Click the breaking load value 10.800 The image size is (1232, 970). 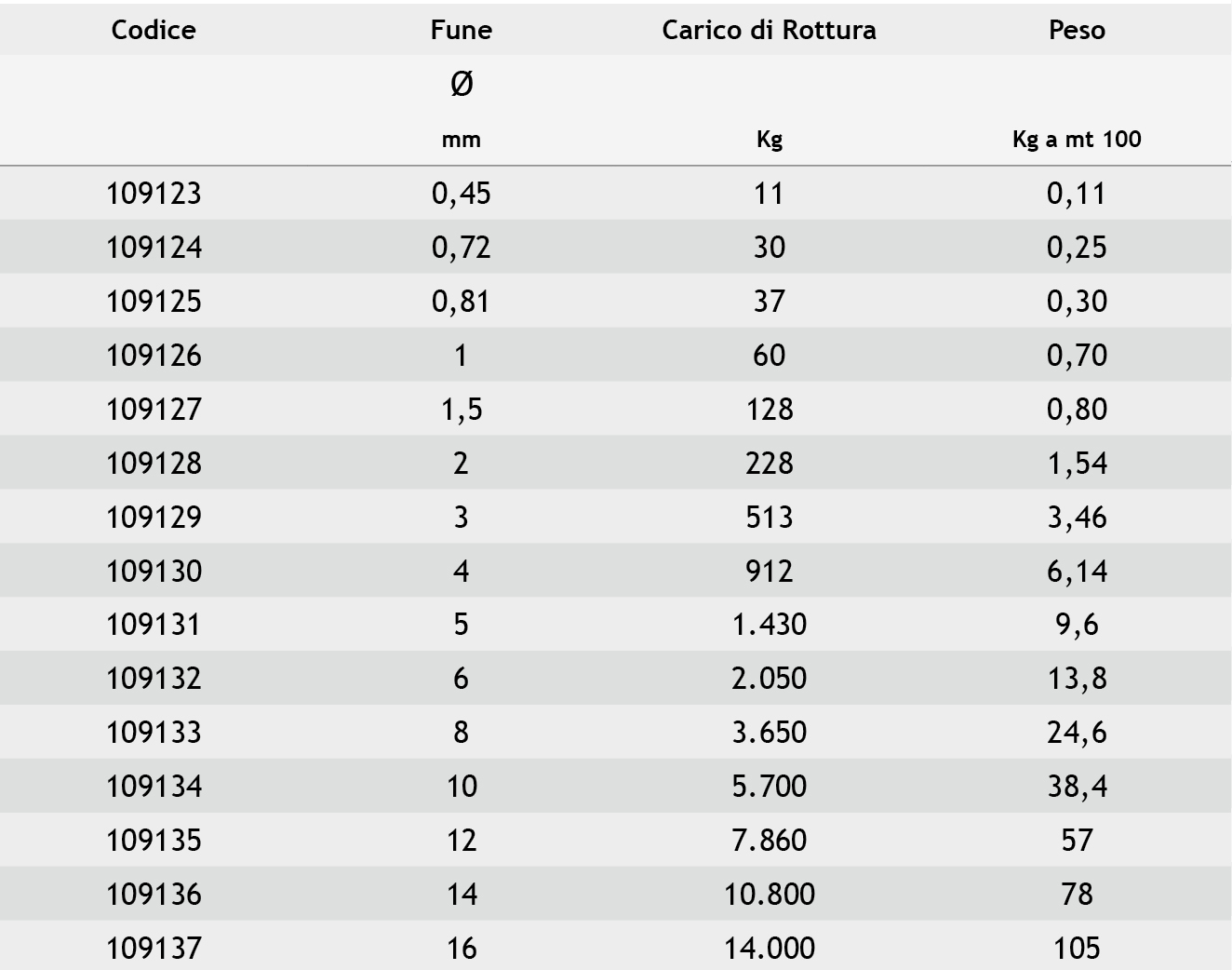pyautogui.click(x=769, y=895)
